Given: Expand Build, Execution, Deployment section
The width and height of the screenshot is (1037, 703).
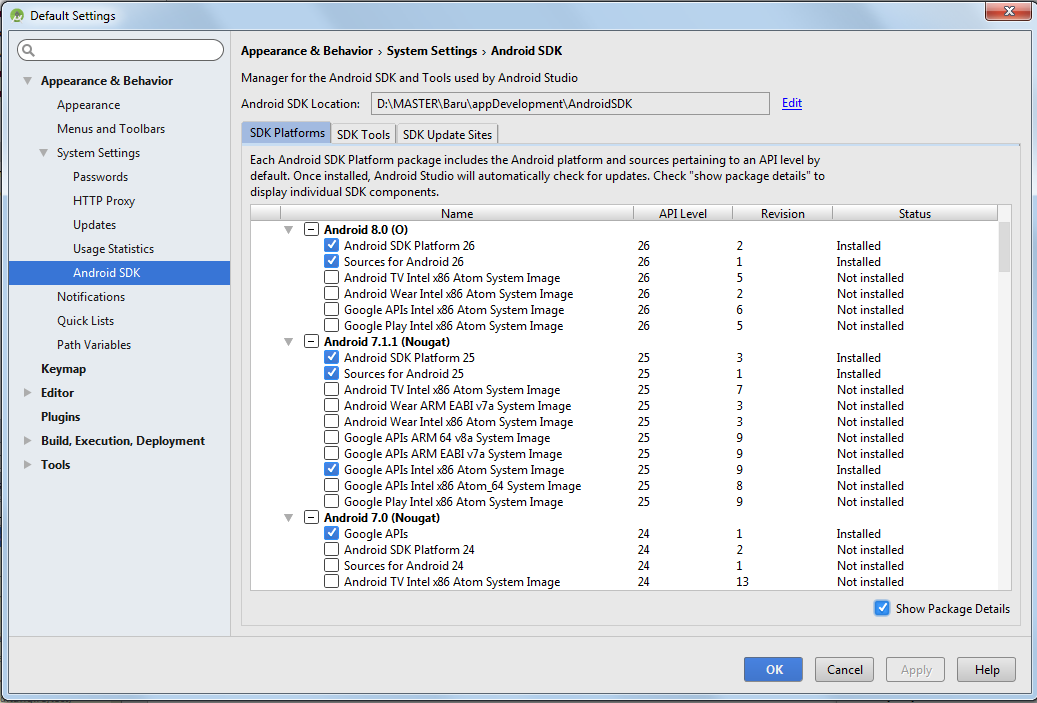Looking at the screenshot, I should (x=28, y=441).
